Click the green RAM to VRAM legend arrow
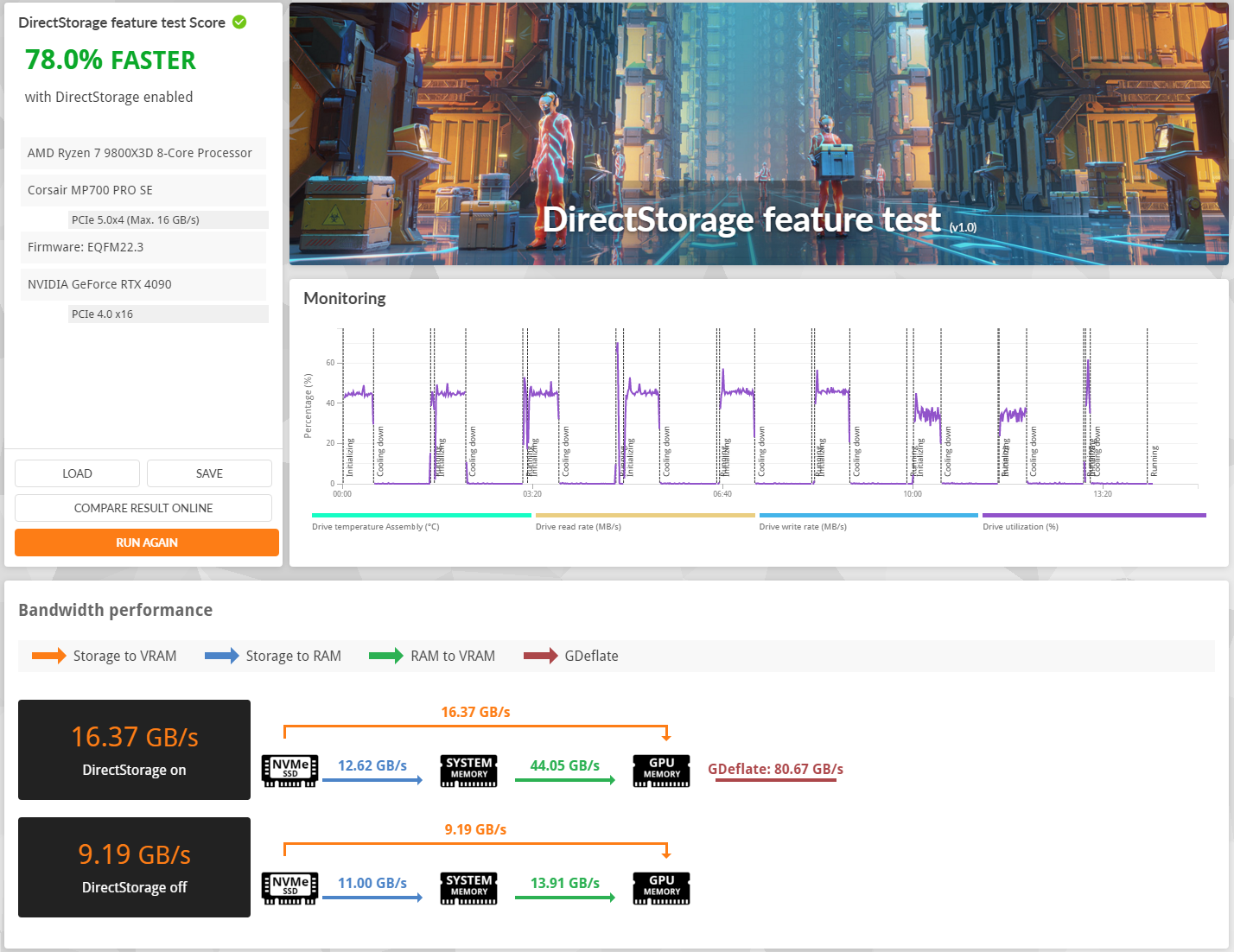The height and width of the screenshot is (952, 1234). pyautogui.click(x=386, y=656)
